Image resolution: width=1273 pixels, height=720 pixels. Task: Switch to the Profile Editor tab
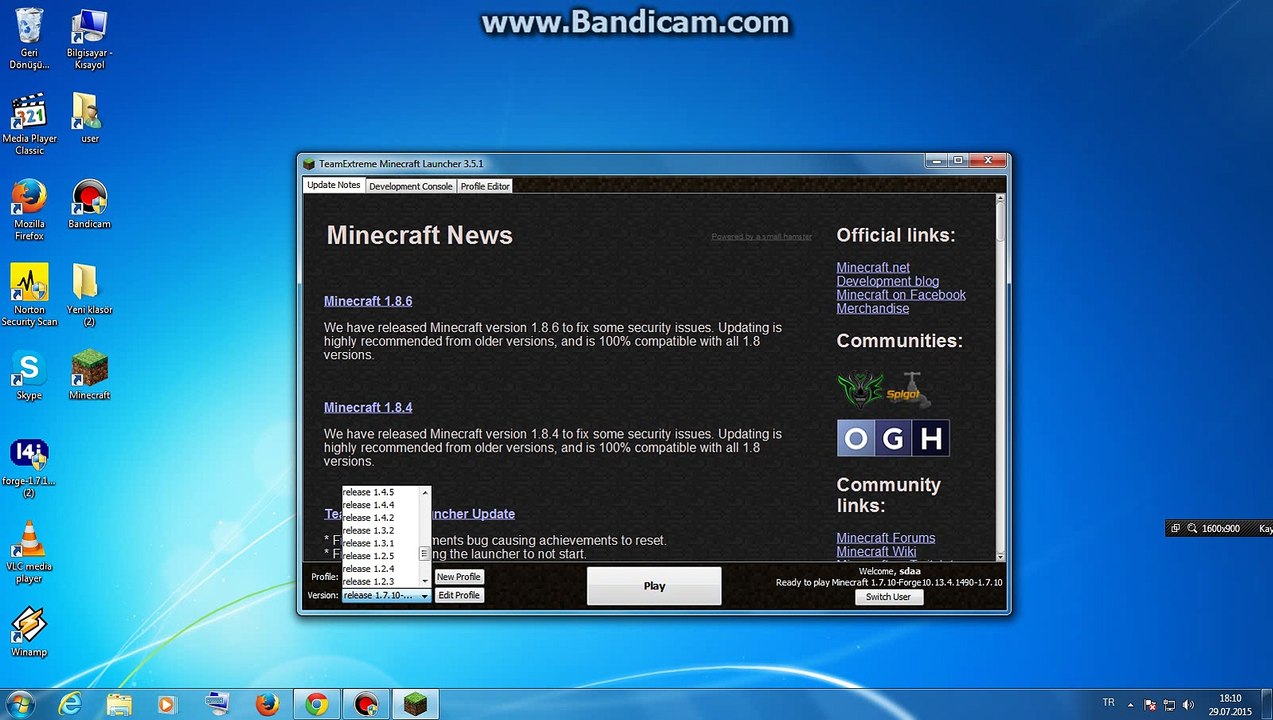click(x=485, y=186)
